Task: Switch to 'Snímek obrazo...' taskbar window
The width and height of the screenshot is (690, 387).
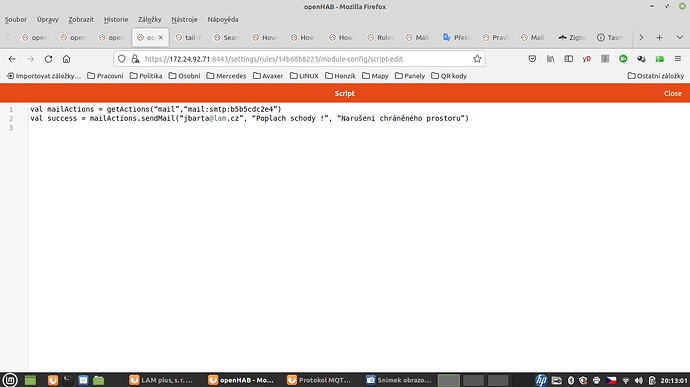Action: click(x=399, y=380)
